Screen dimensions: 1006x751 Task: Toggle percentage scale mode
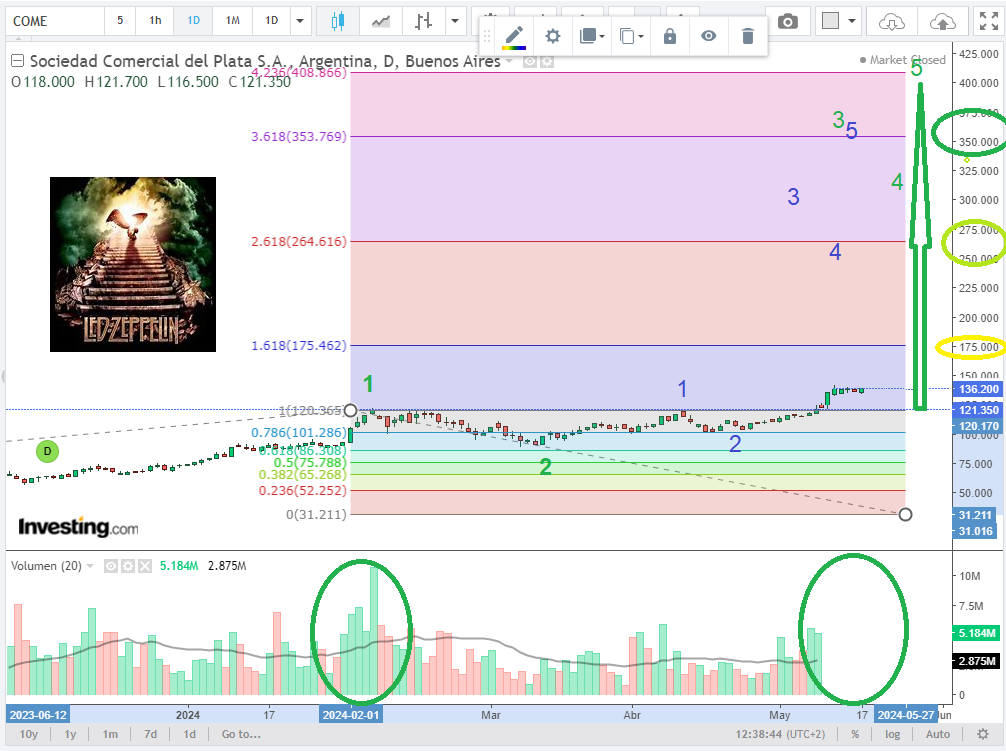(x=855, y=734)
